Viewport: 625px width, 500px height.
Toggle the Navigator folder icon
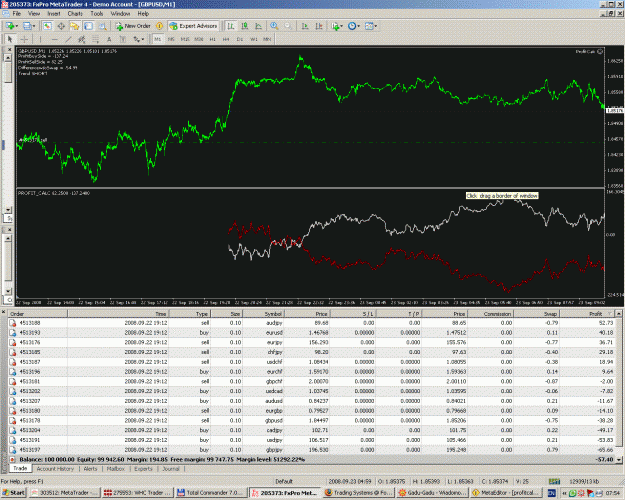[x=75, y=26]
